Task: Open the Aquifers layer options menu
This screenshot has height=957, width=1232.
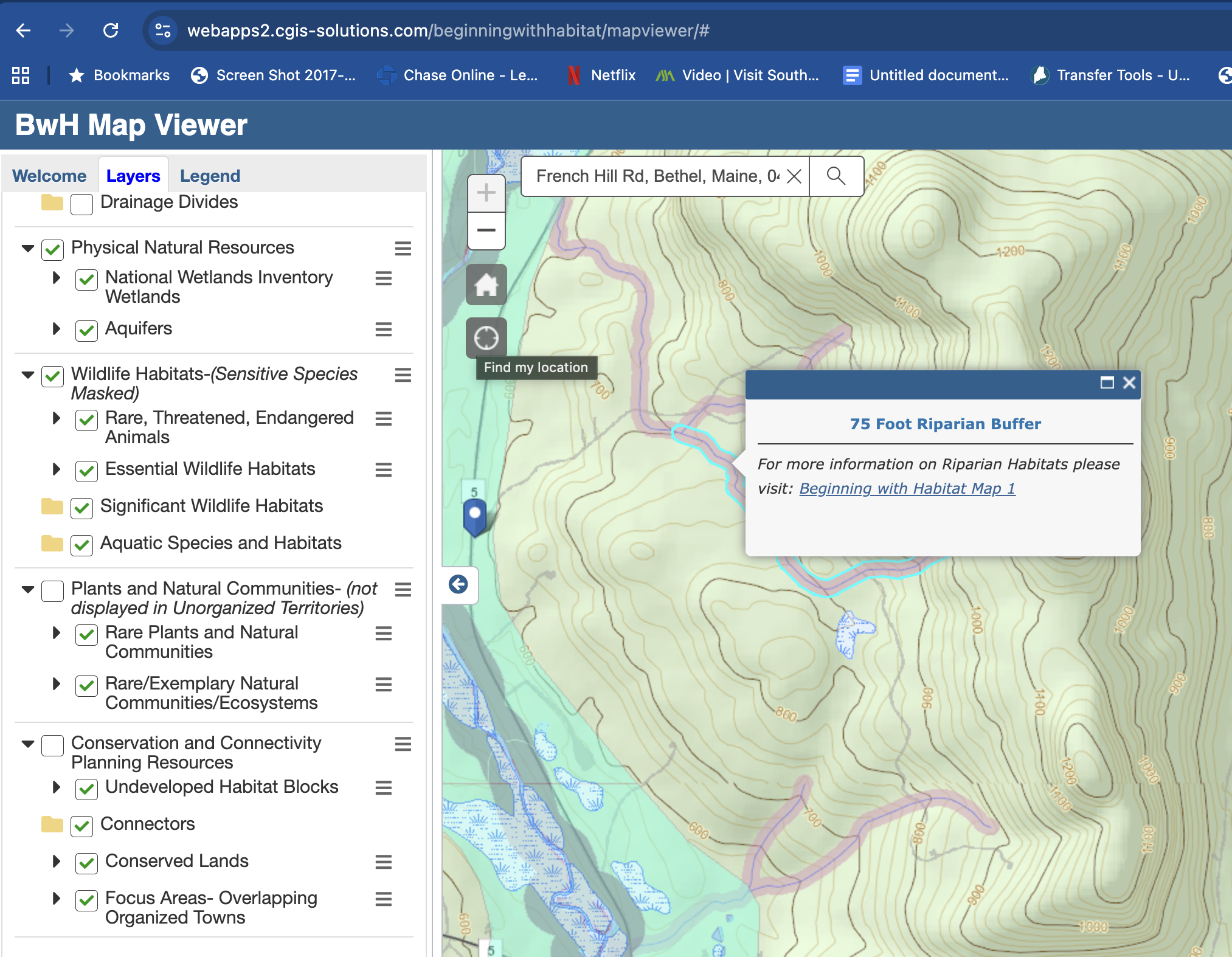Action: [383, 329]
